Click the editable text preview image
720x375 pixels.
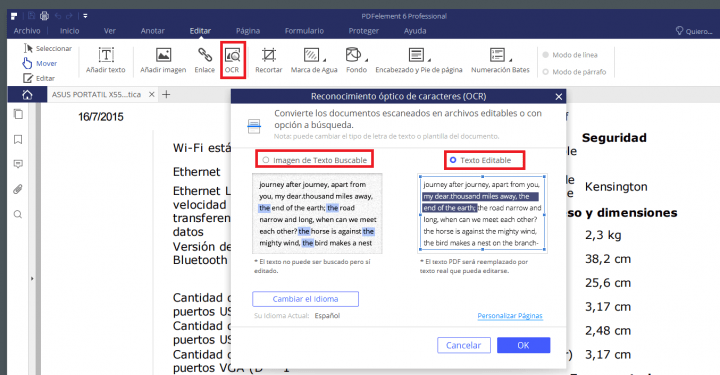[482, 213]
